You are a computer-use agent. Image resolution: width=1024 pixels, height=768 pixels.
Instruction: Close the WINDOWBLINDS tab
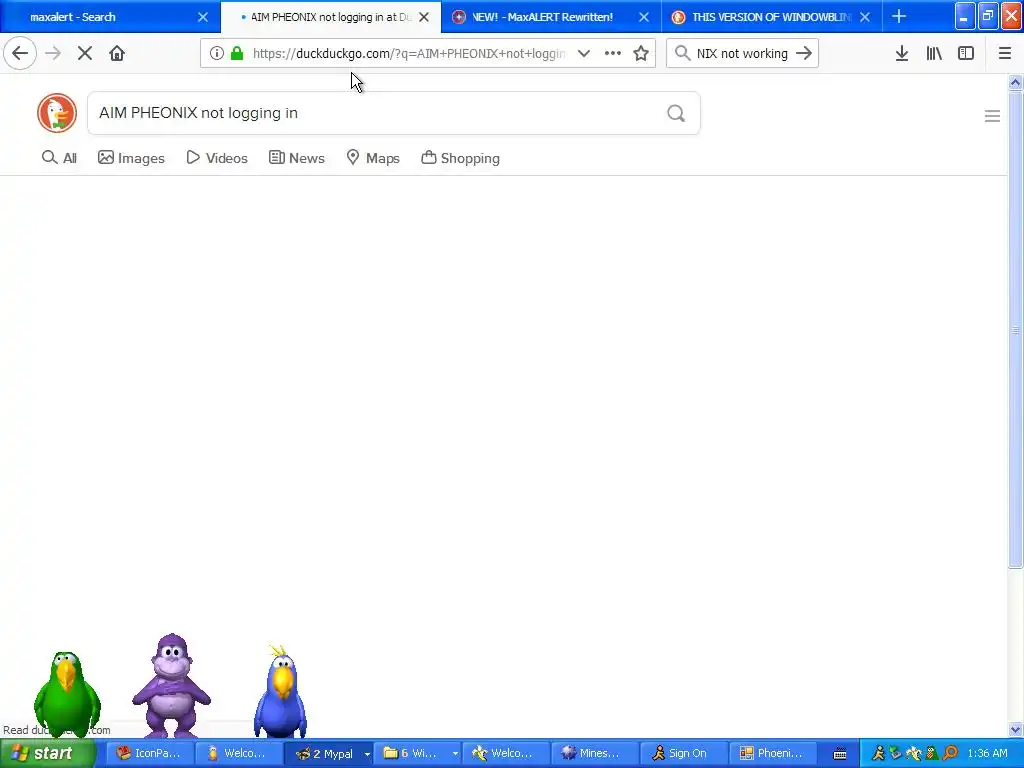865,17
